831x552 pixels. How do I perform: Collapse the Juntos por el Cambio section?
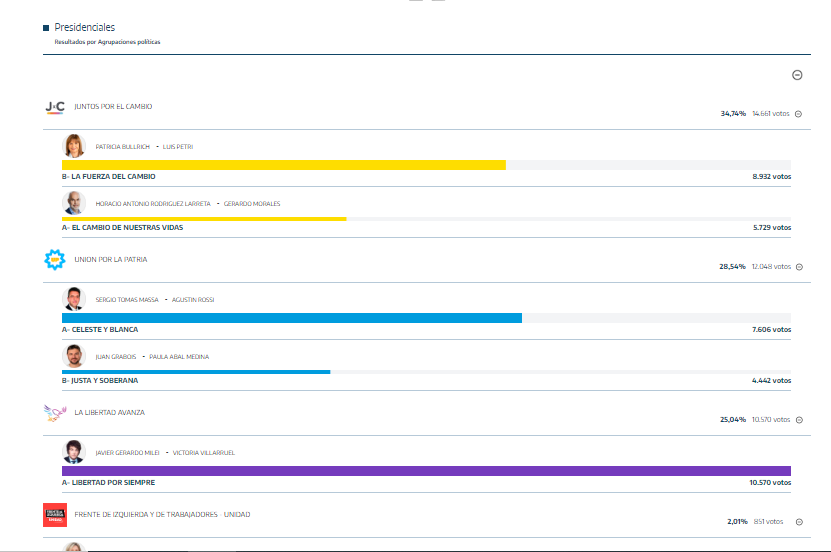click(x=798, y=114)
